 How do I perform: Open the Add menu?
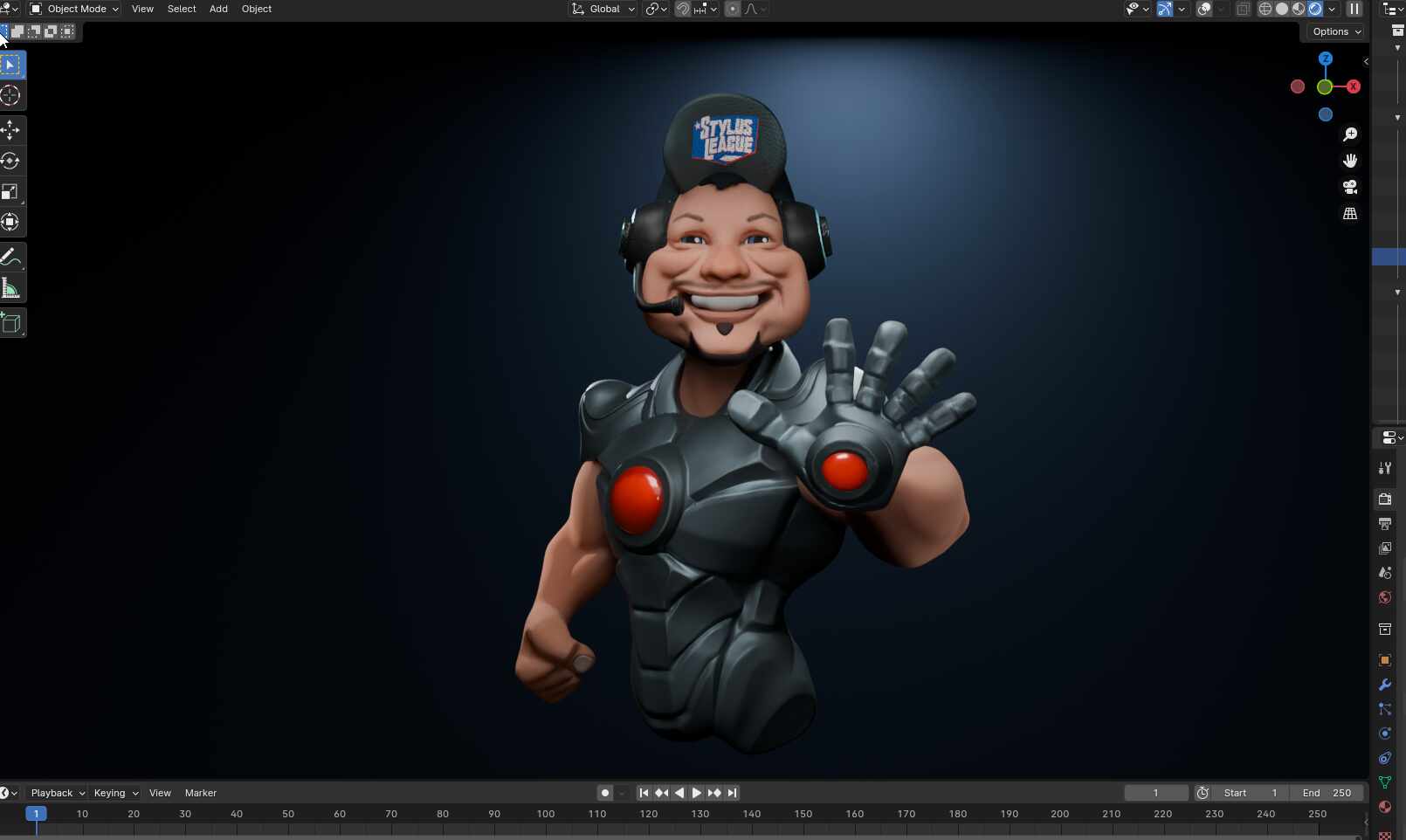click(218, 9)
